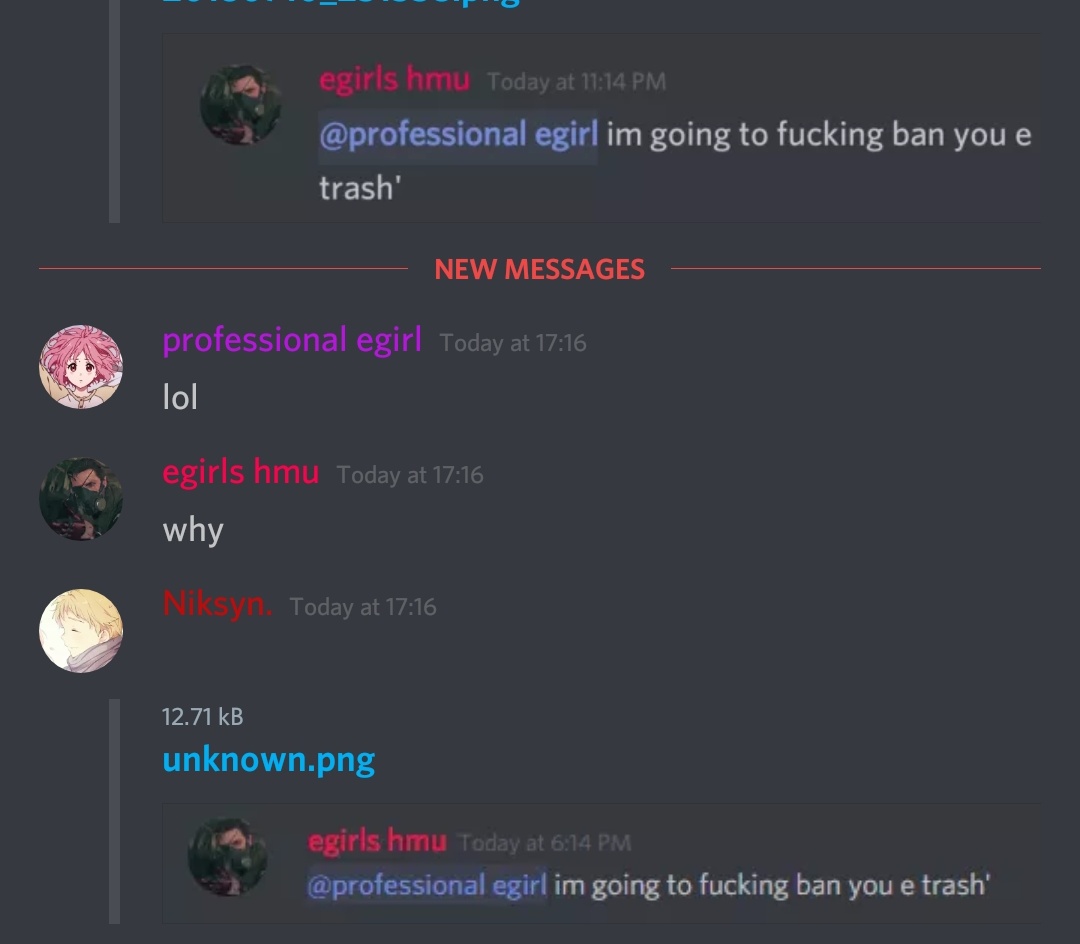This screenshot has width=1080, height=944.
Task: Open professional egirl's pink-haired avatar
Action: pos(81,367)
